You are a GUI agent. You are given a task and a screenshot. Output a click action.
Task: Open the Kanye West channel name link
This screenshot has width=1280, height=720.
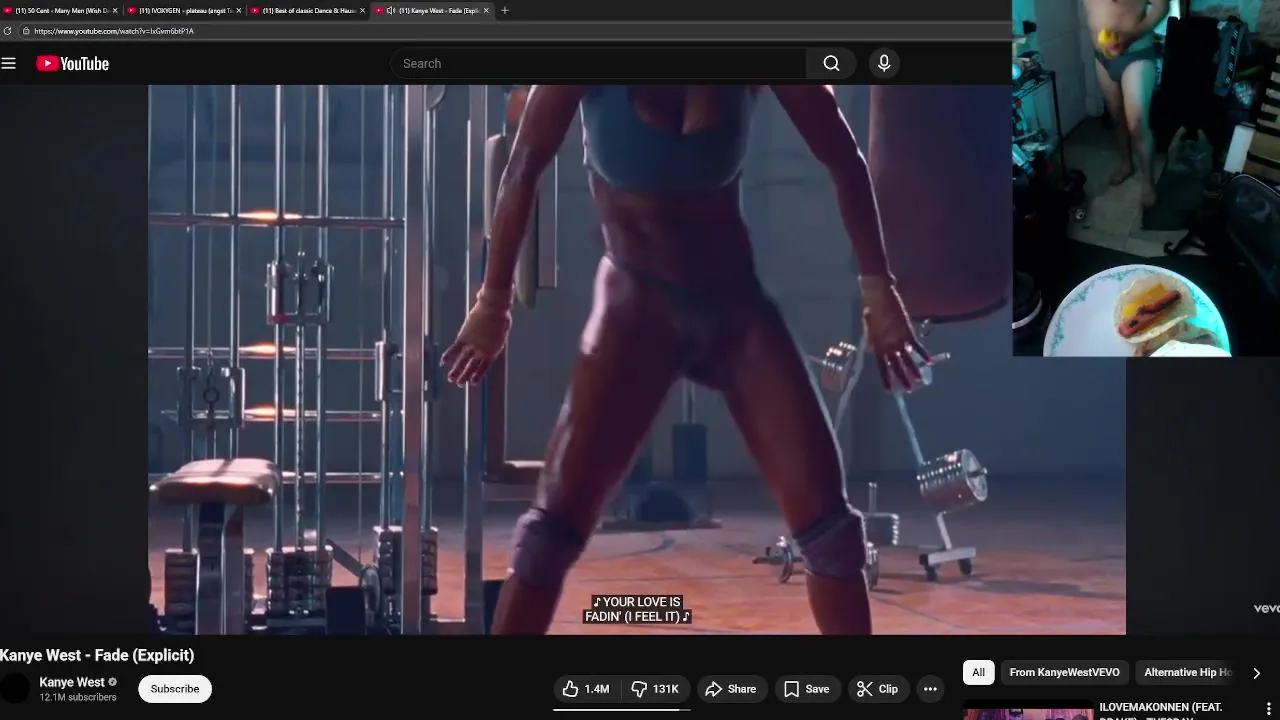tap(72, 682)
